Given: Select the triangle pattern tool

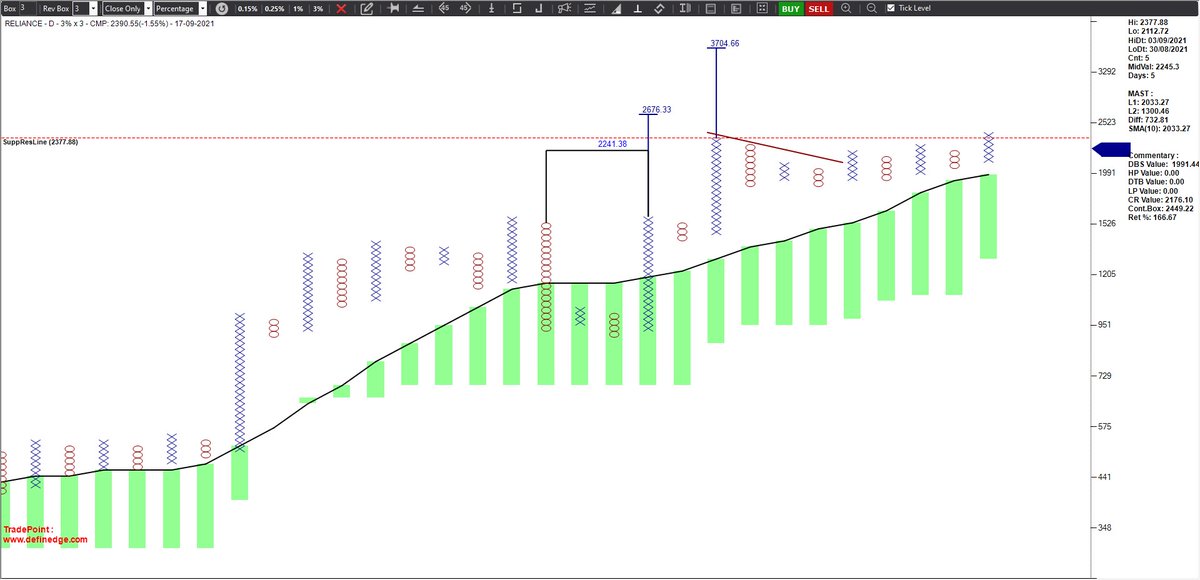Looking at the screenshot, I should coord(617,9).
